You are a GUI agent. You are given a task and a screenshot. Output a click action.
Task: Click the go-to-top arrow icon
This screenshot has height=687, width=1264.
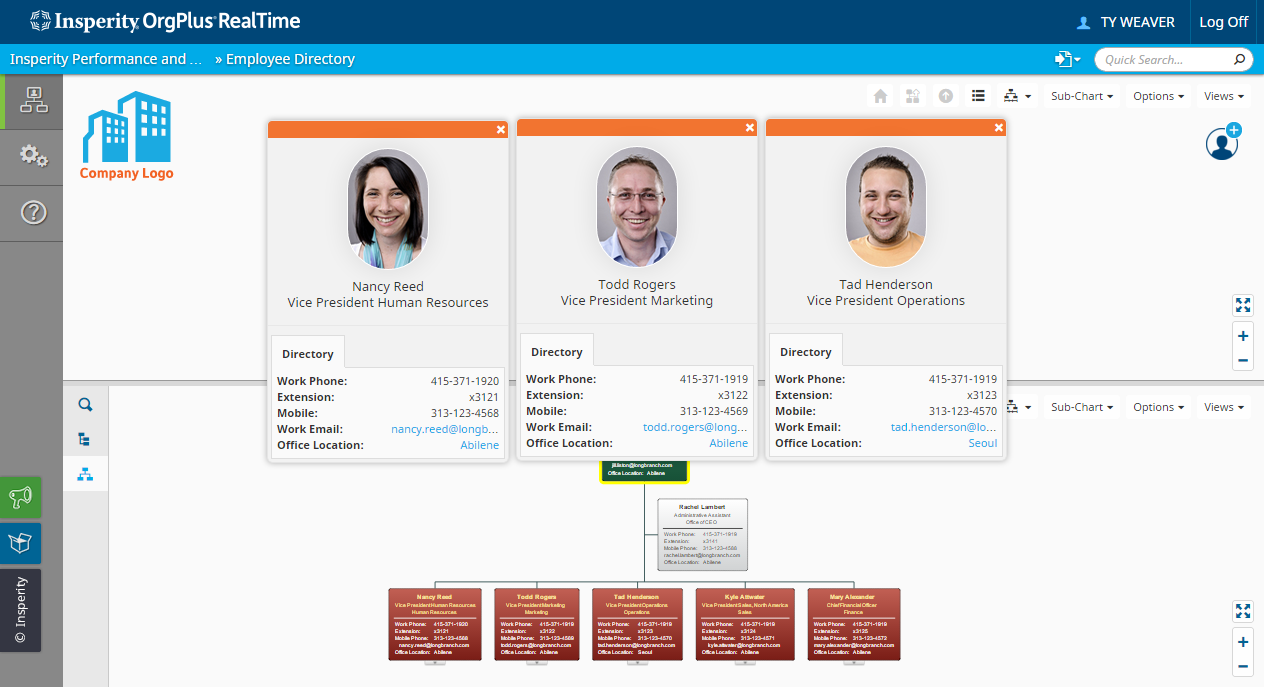[945, 95]
